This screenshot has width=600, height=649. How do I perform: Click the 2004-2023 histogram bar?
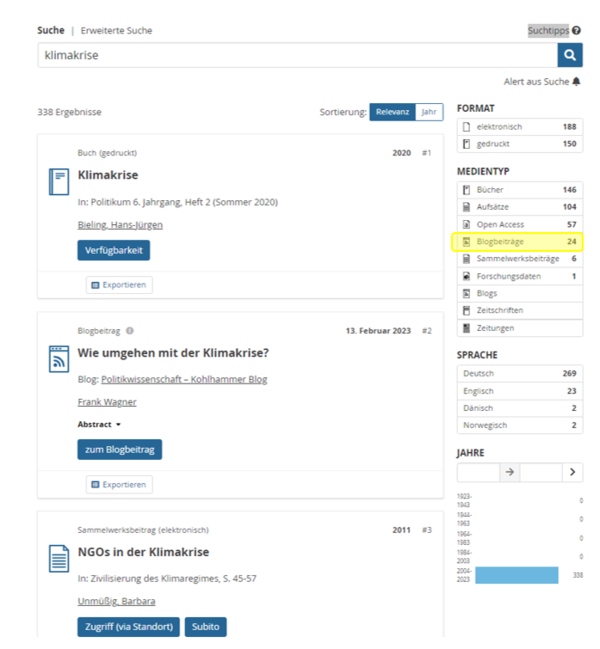tap(516, 575)
